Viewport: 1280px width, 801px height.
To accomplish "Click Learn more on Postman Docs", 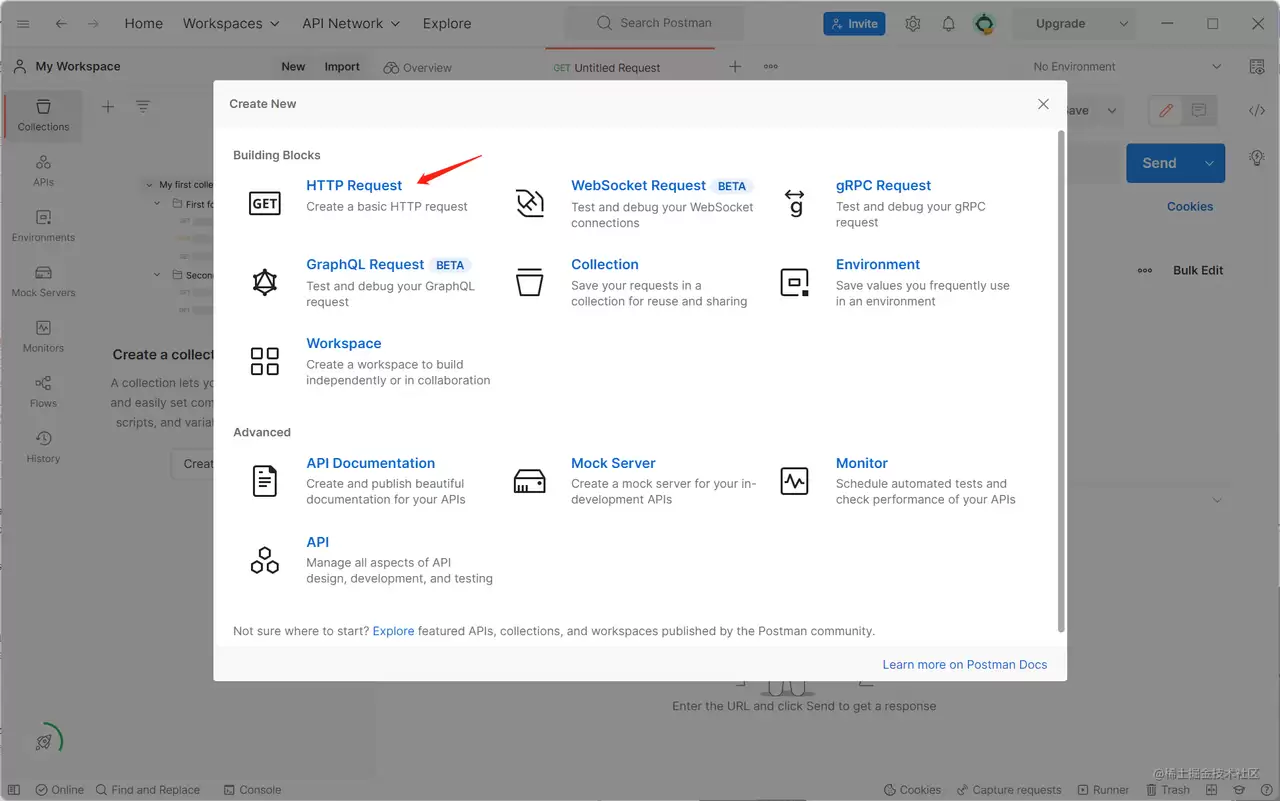I will tap(965, 664).
